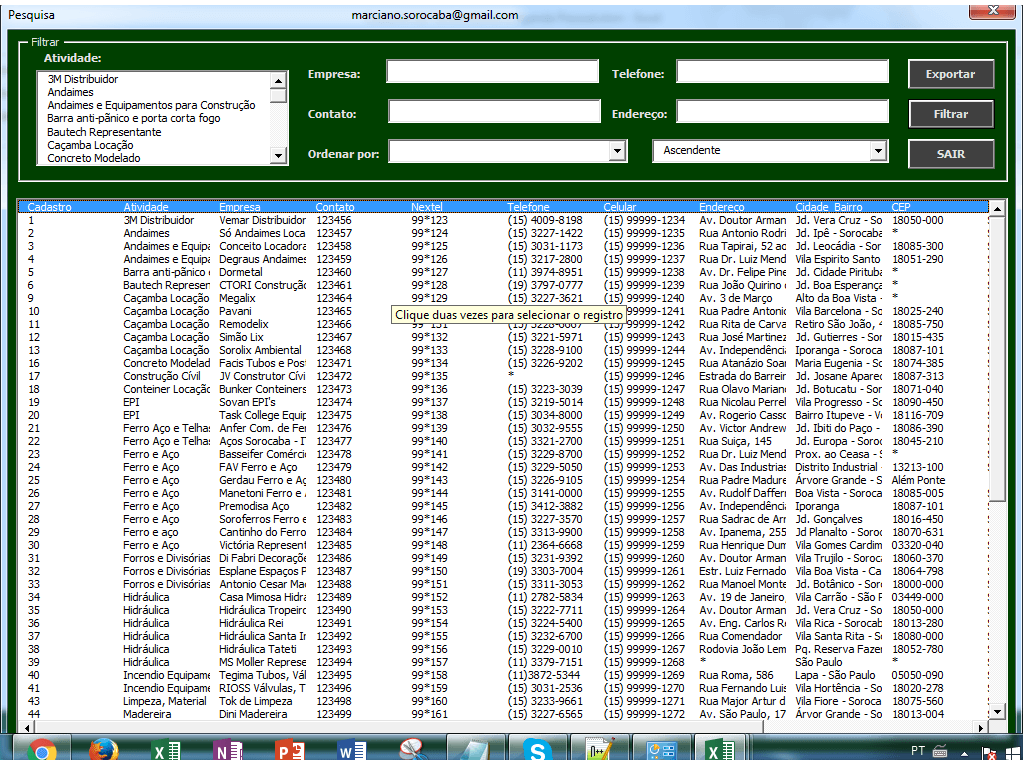The width and height of the screenshot is (1023, 760).
Task: Launch Firefox from the taskbar
Action: coord(103,749)
